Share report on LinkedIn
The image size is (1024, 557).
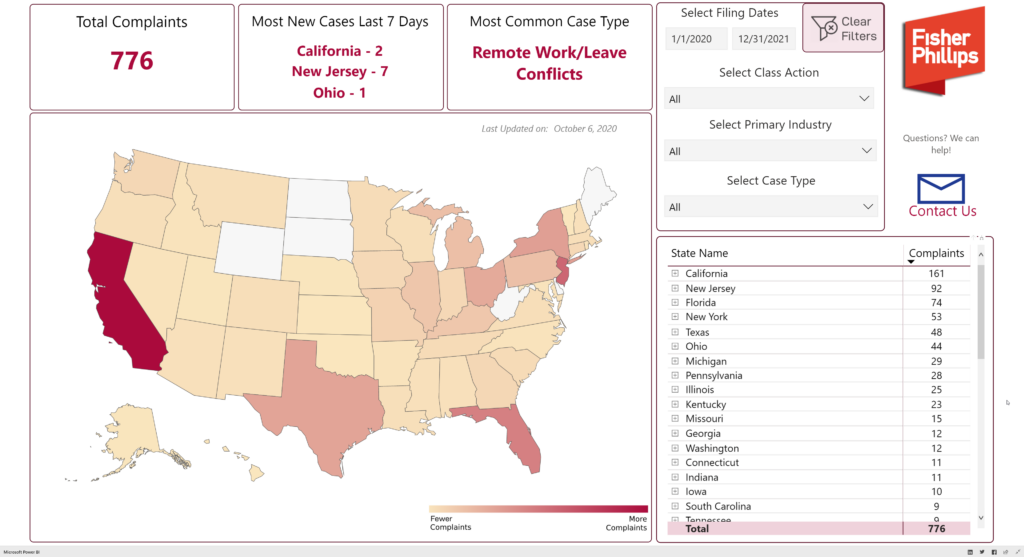[x=970, y=552]
